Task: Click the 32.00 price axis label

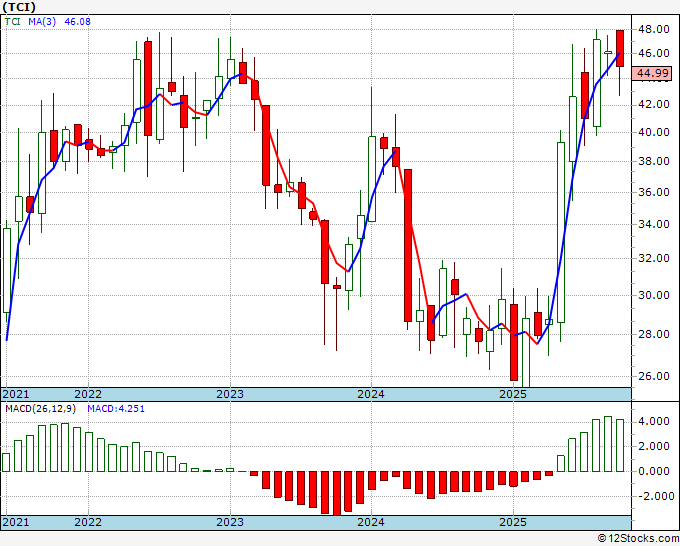Action: coord(653,258)
